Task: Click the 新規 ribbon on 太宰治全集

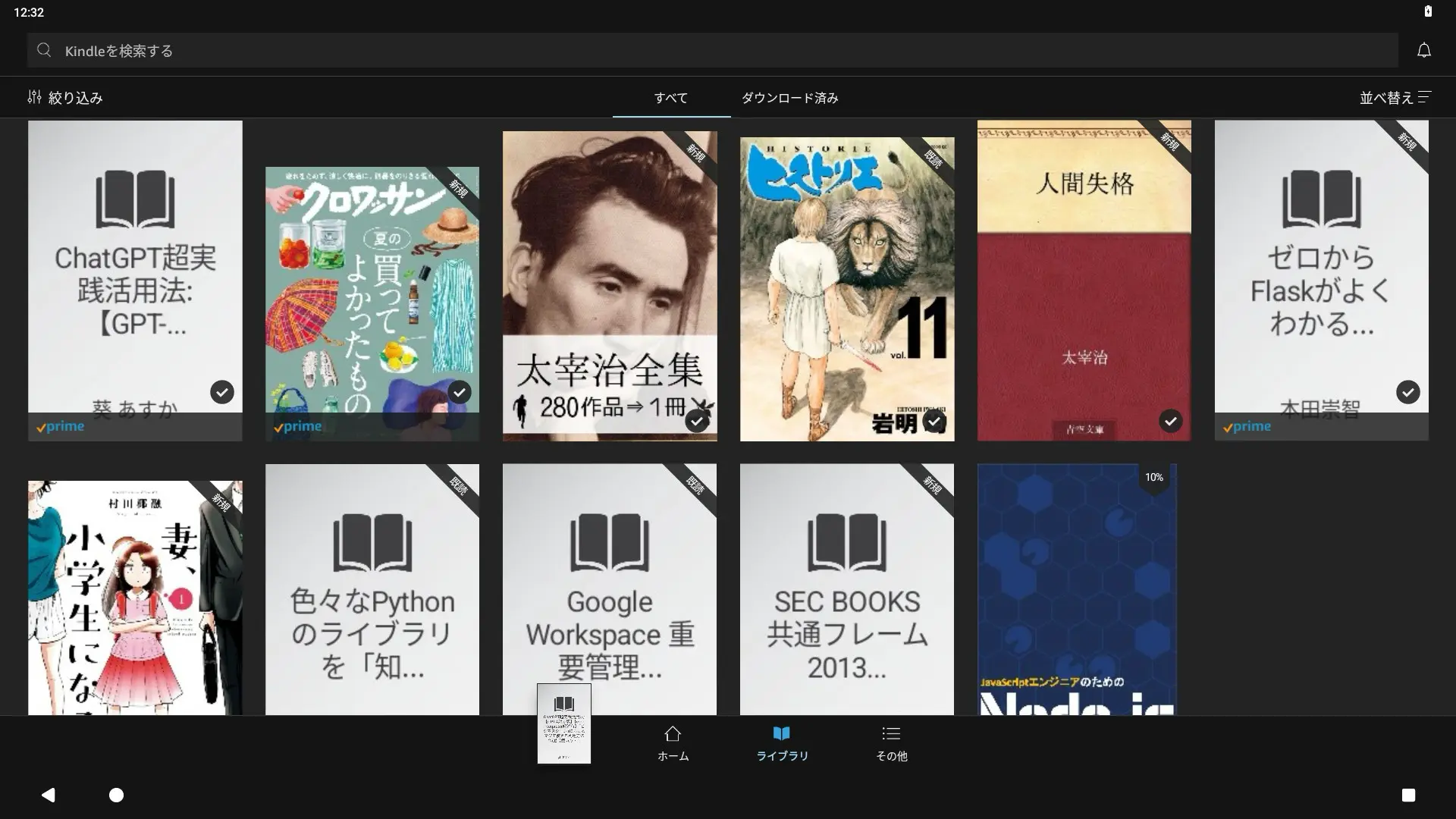Action: tap(695, 152)
